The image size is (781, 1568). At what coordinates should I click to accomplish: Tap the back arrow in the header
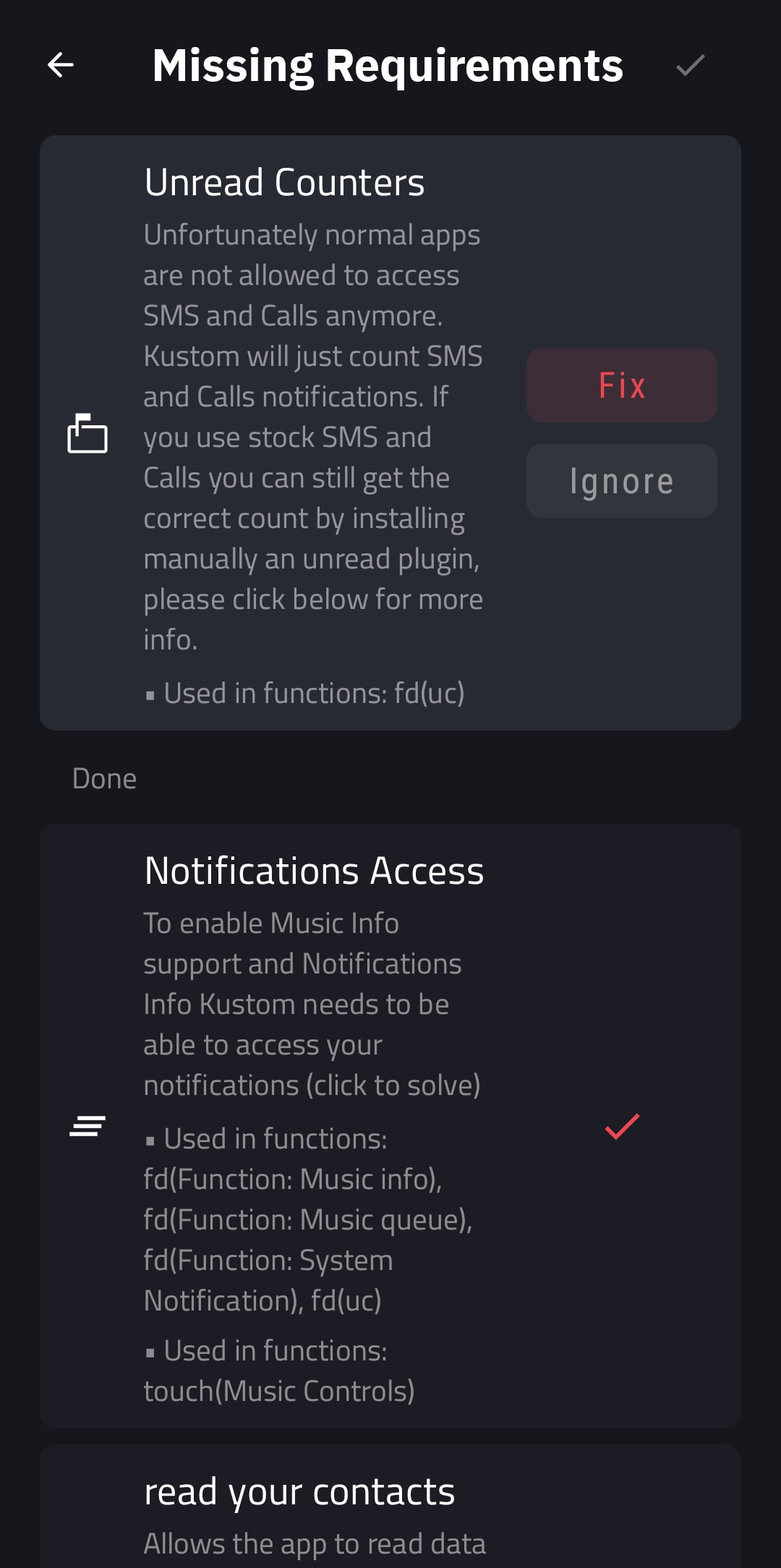pos(61,65)
